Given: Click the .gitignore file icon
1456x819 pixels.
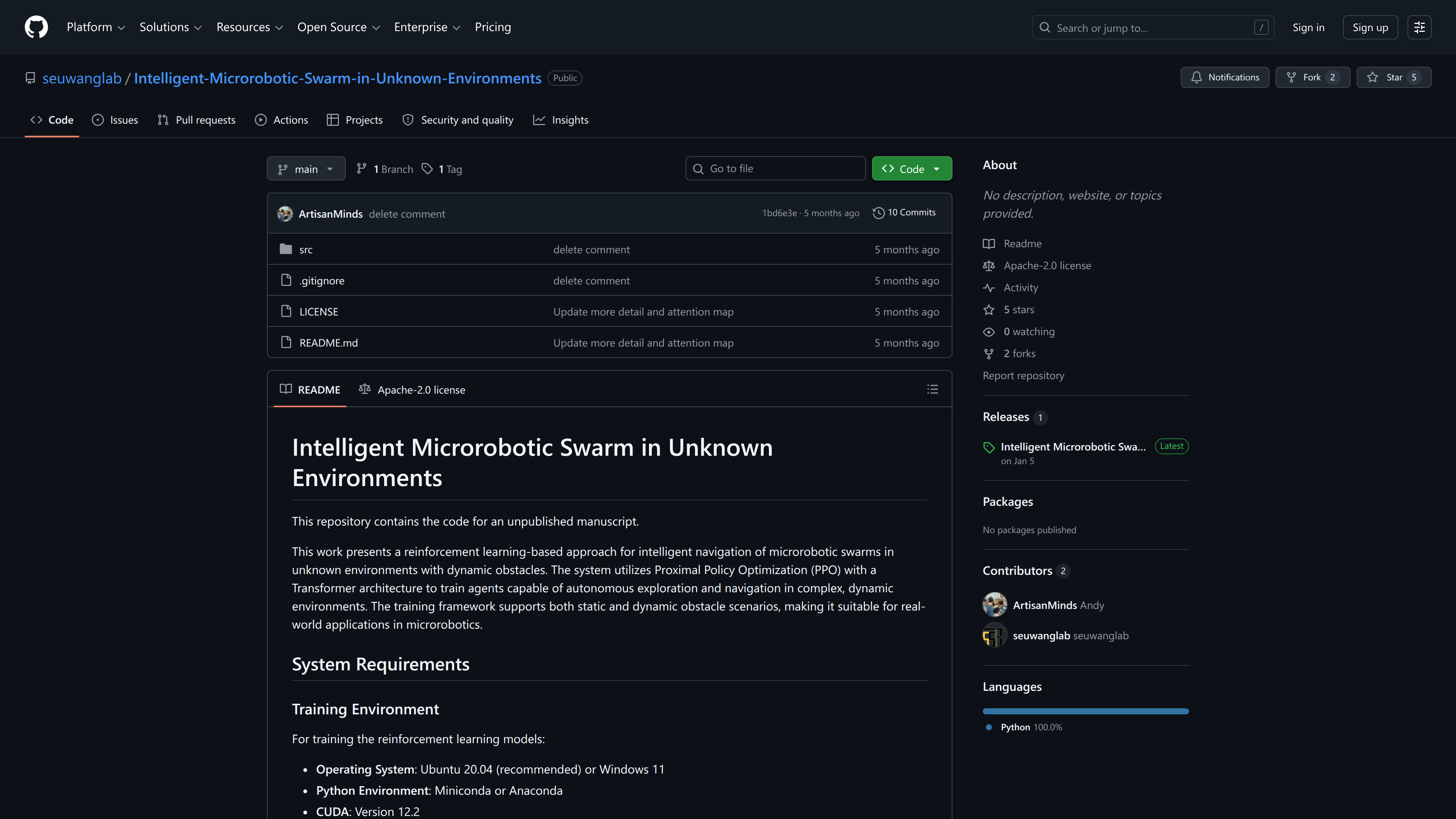Looking at the screenshot, I should [x=286, y=280].
